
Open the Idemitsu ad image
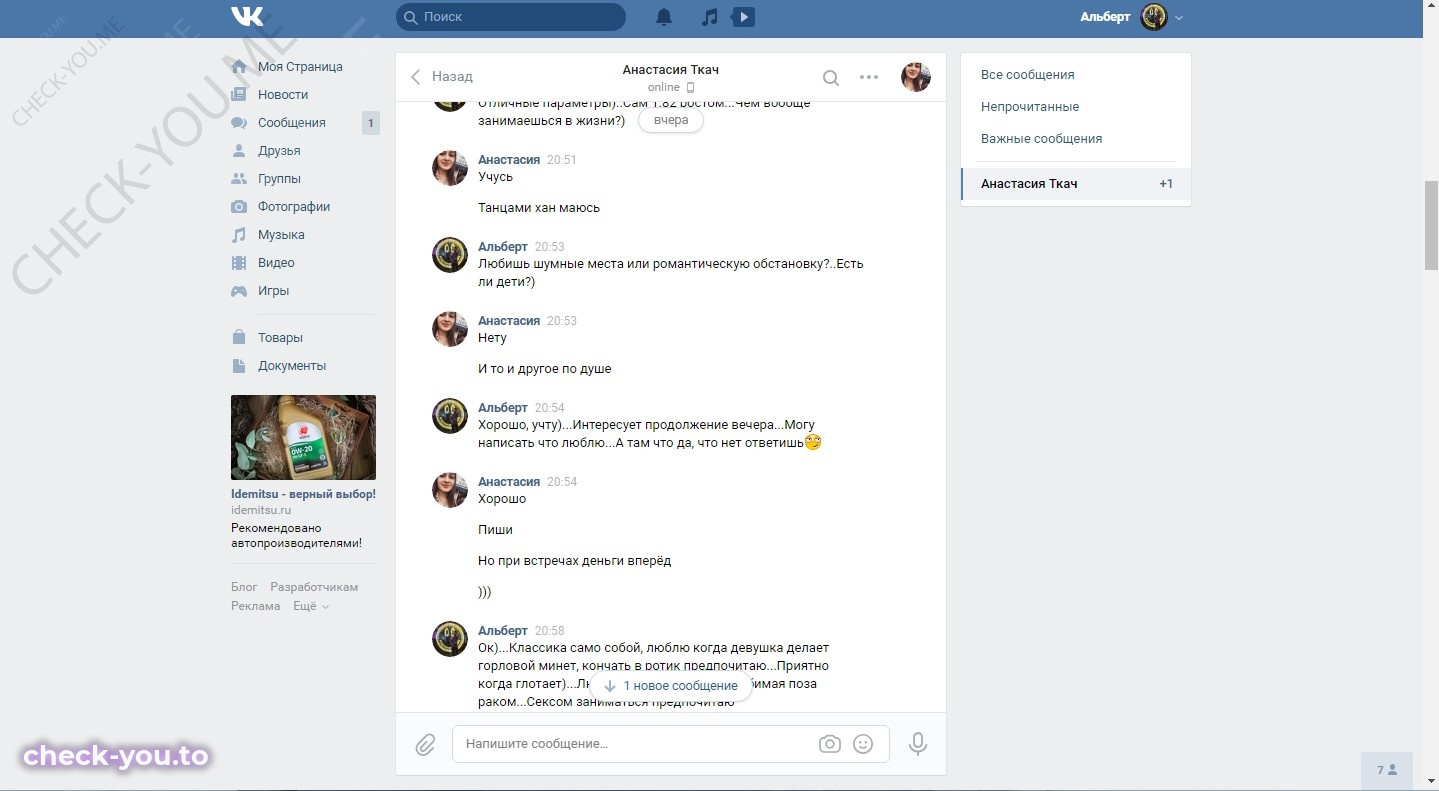pos(303,437)
